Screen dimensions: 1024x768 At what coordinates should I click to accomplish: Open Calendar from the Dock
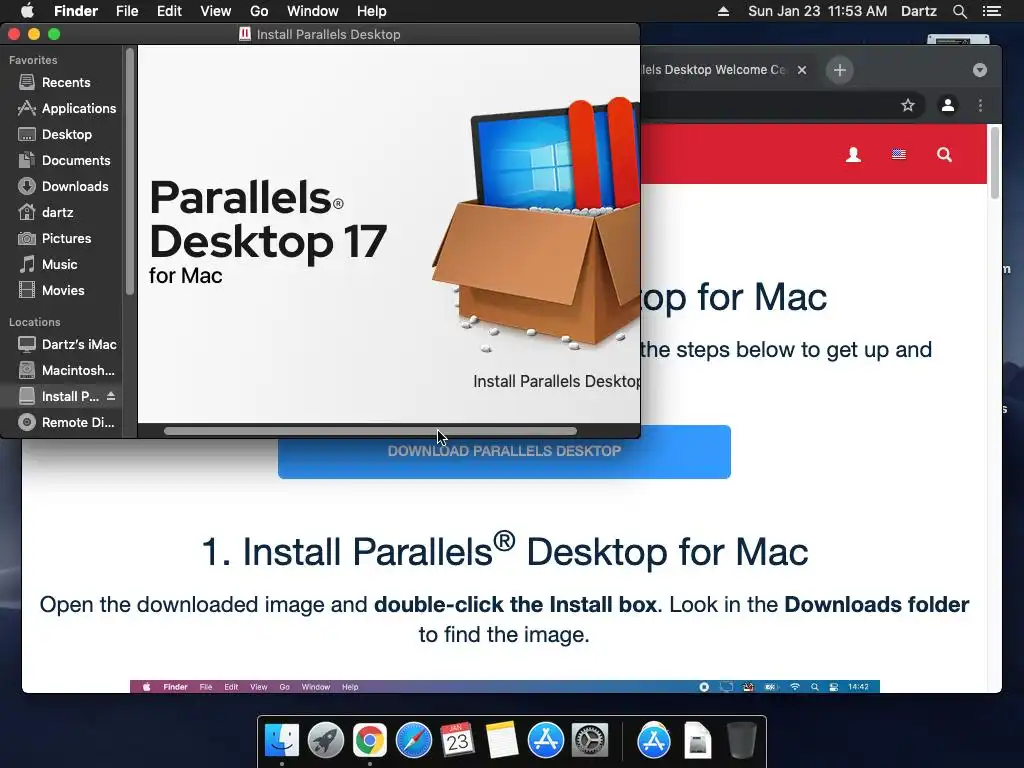(457, 741)
